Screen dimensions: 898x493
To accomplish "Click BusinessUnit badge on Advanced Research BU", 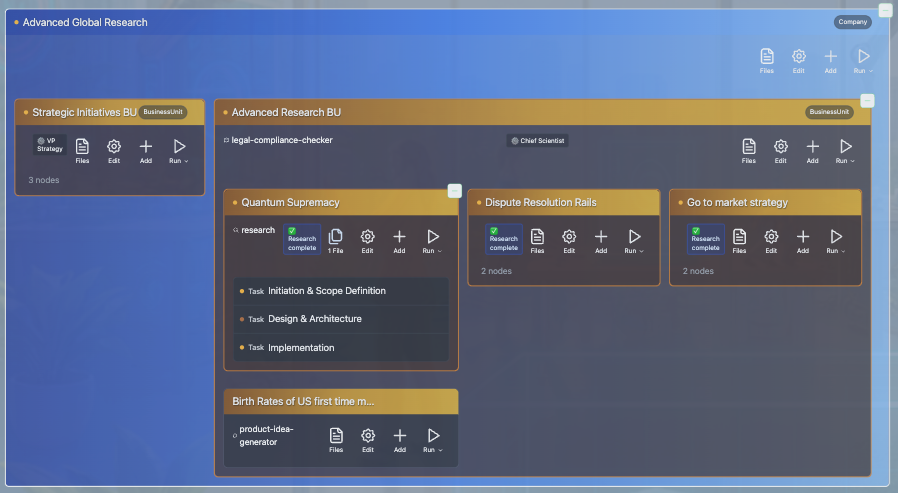I will point(829,112).
